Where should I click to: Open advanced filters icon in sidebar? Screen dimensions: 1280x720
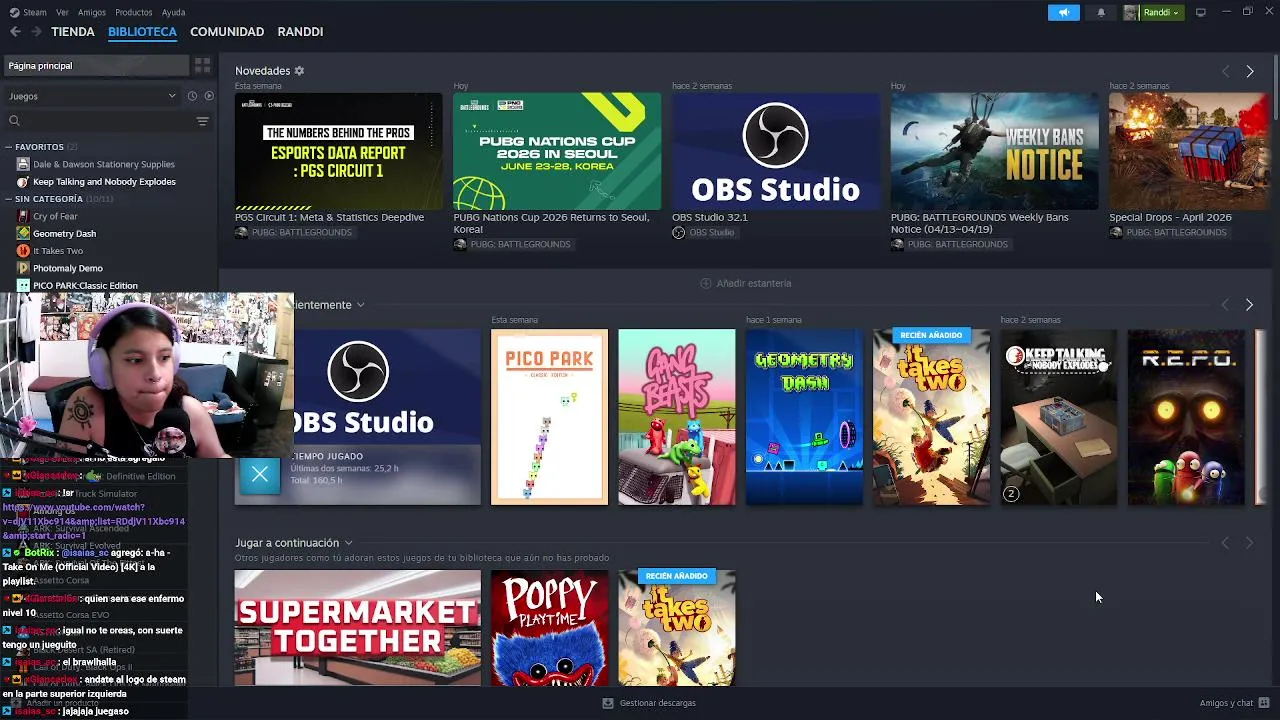pyautogui.click(x=202, y=121)
